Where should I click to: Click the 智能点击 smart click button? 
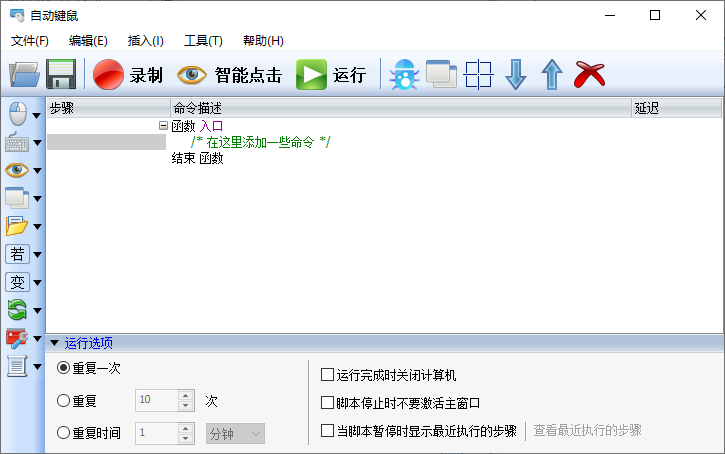pyautogui.click(x=229, y=74)
